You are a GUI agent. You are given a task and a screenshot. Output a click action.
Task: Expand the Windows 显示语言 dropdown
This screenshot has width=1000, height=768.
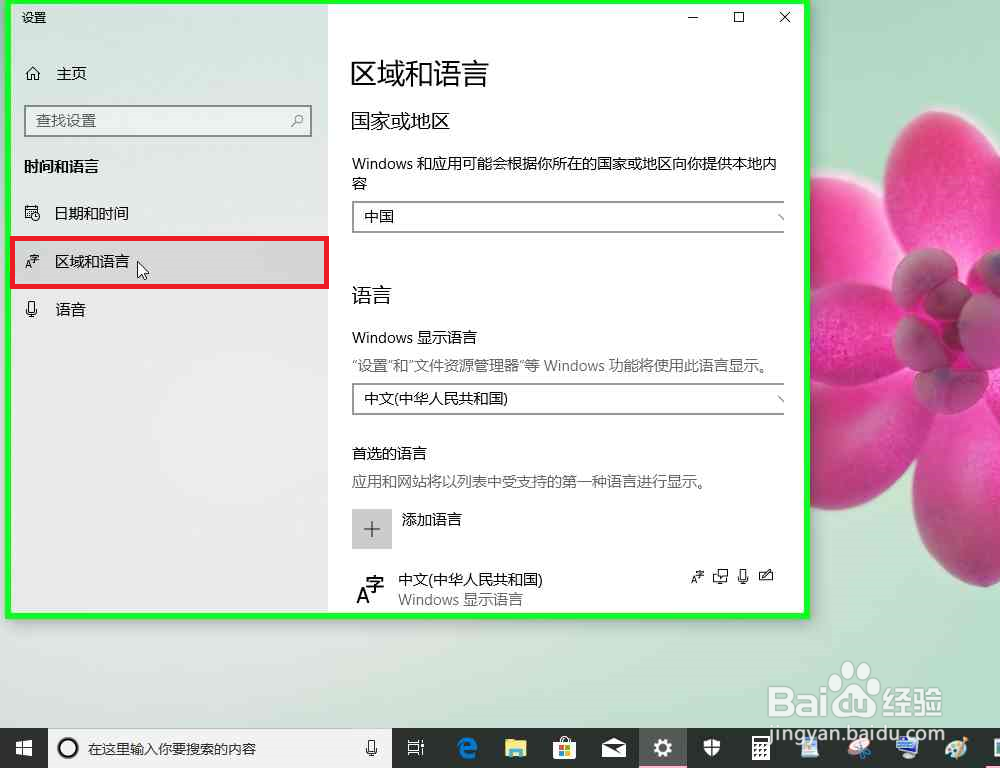coord(568,399)
